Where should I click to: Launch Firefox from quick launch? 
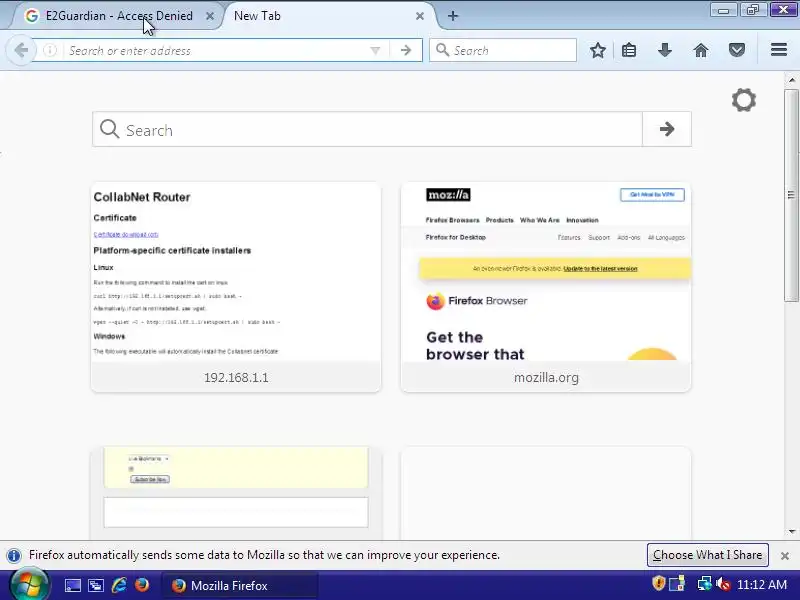(142, 585)
